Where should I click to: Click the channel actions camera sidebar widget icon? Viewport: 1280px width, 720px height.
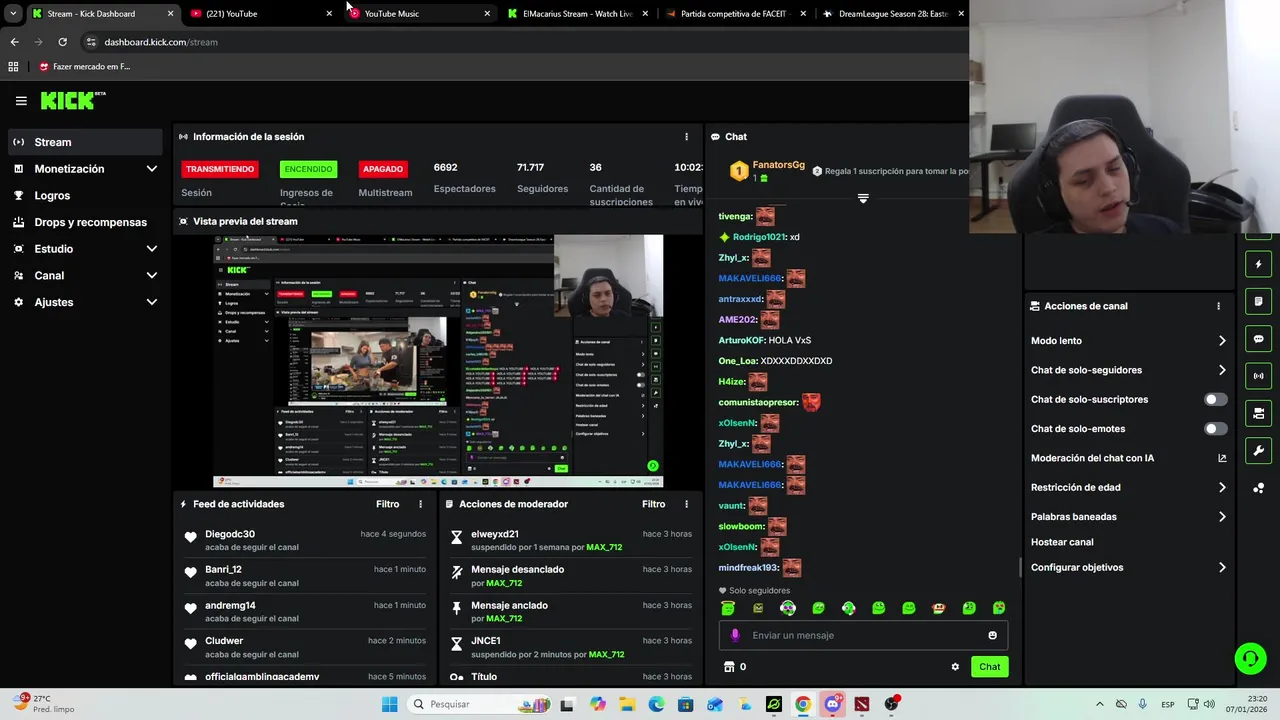click(1258, 413)
